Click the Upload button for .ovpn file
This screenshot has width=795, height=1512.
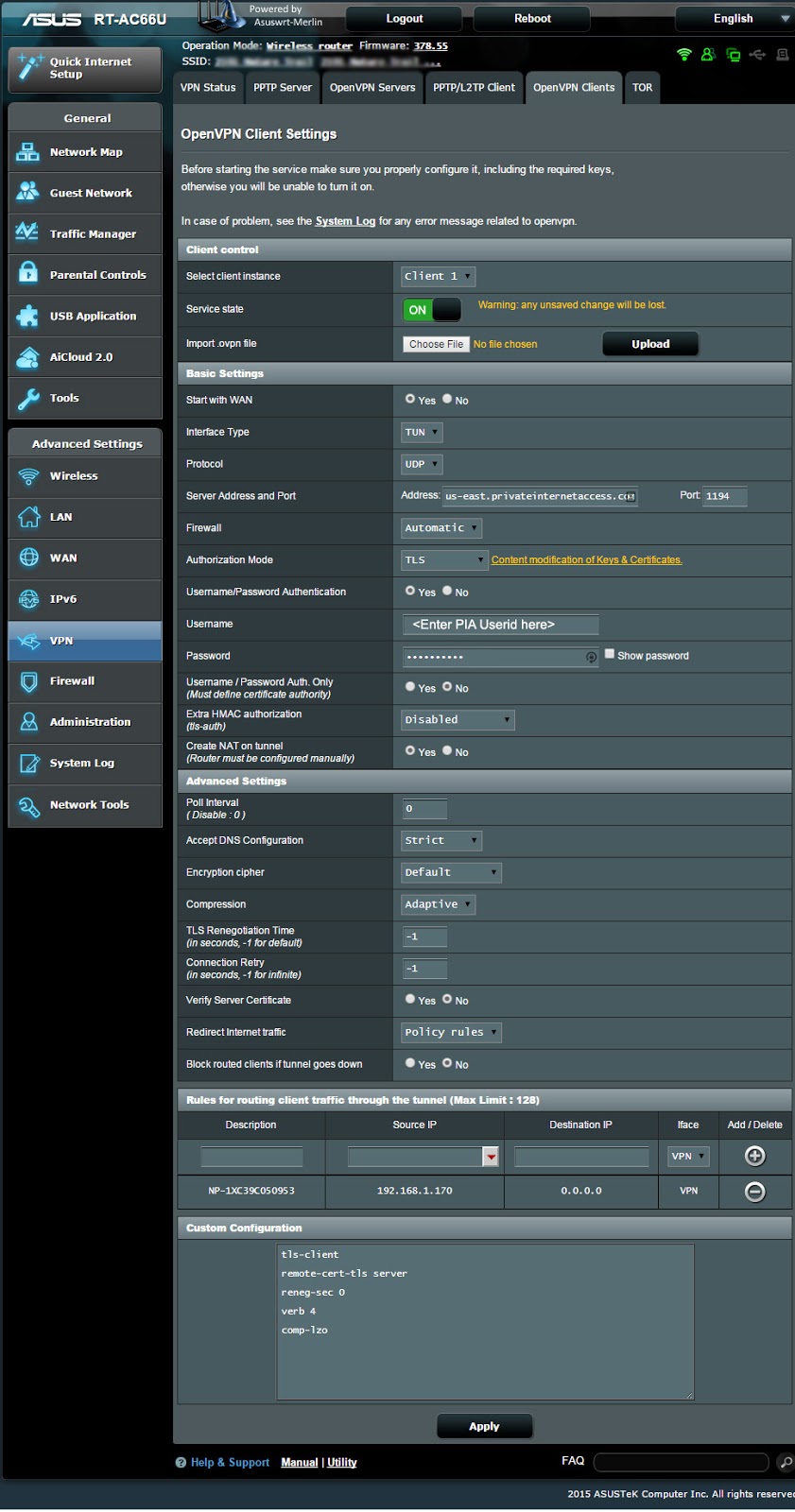pyautogui.click(x=650, y=344)
